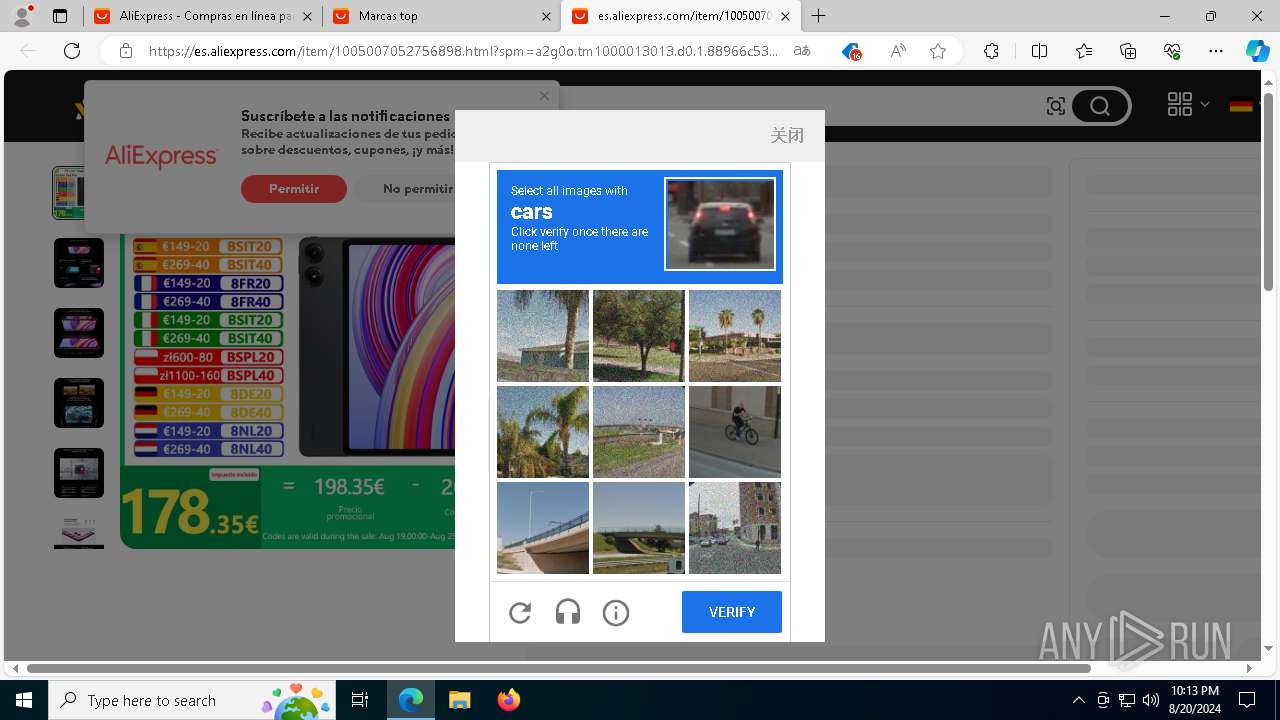The width and height of the screenshot is (1280, 720).
Task: Open the clock showing 10:13 PM
Action: (x=1194, y=700)
